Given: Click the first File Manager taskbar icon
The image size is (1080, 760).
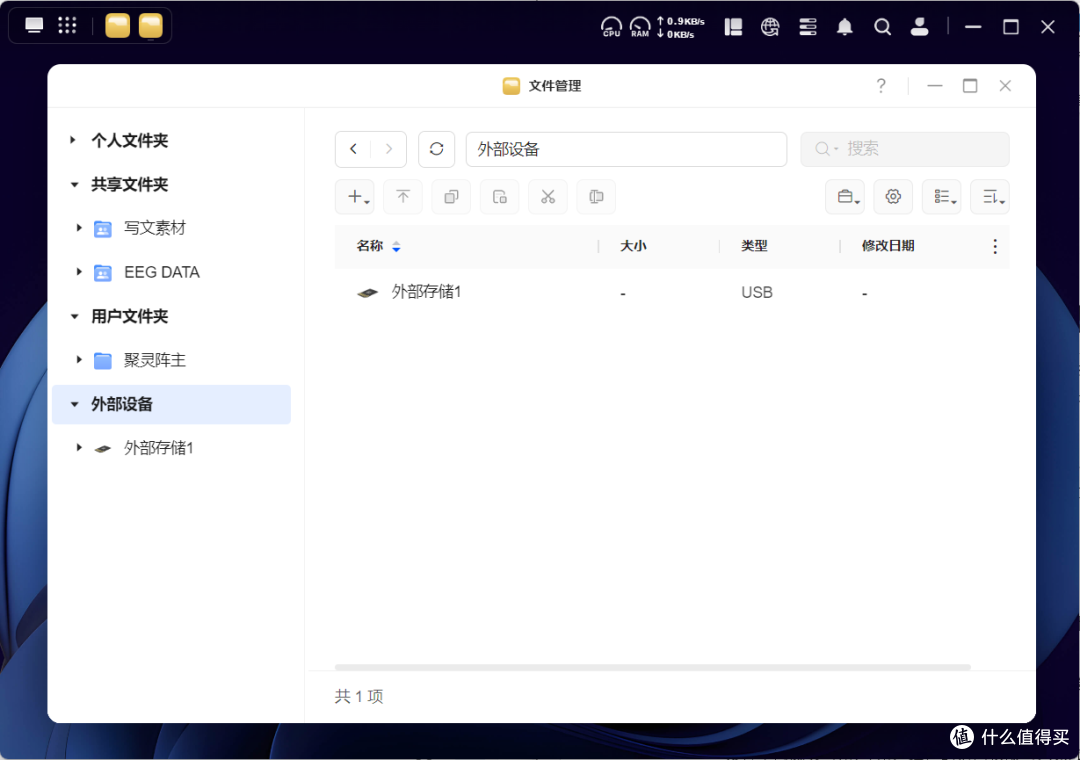Looking at the screenshot, I should point(118,26).
